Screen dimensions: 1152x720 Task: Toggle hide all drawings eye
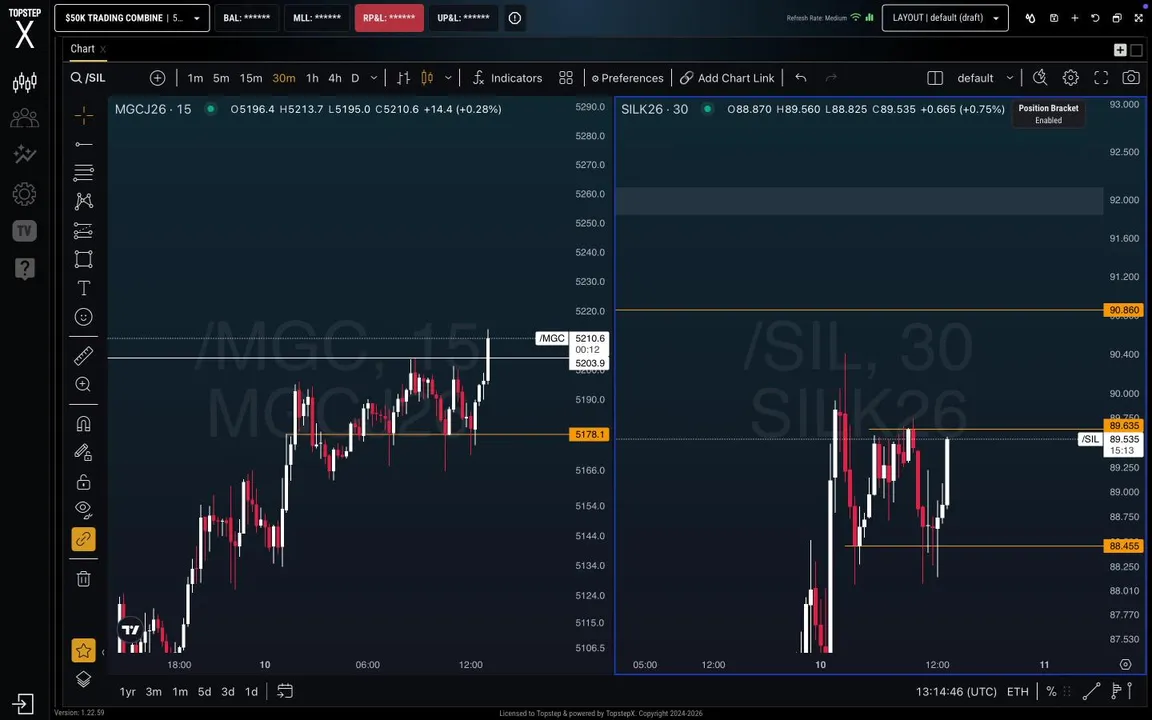[x=84, y=509]
